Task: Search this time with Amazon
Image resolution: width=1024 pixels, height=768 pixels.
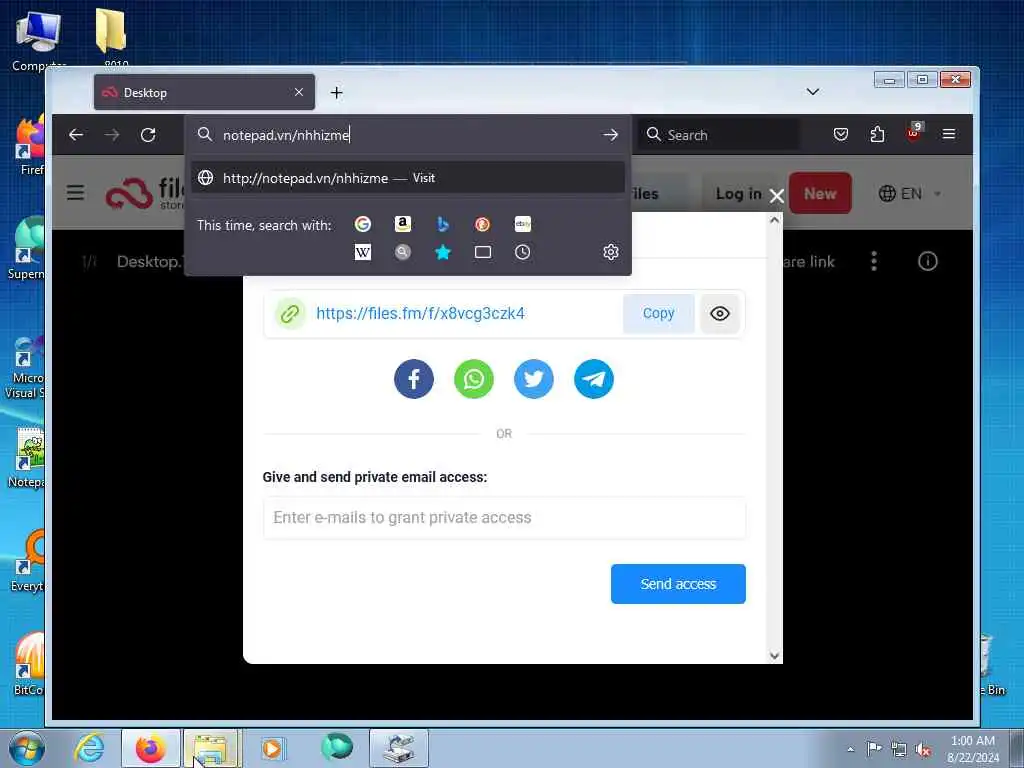Action: pos(403,224)
